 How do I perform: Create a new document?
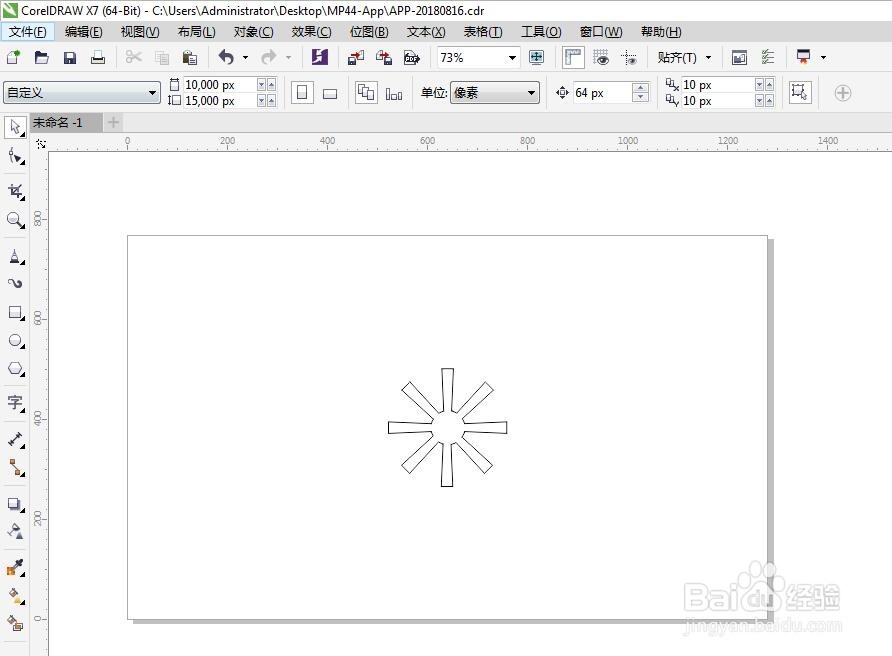click(x=13, y=57)
